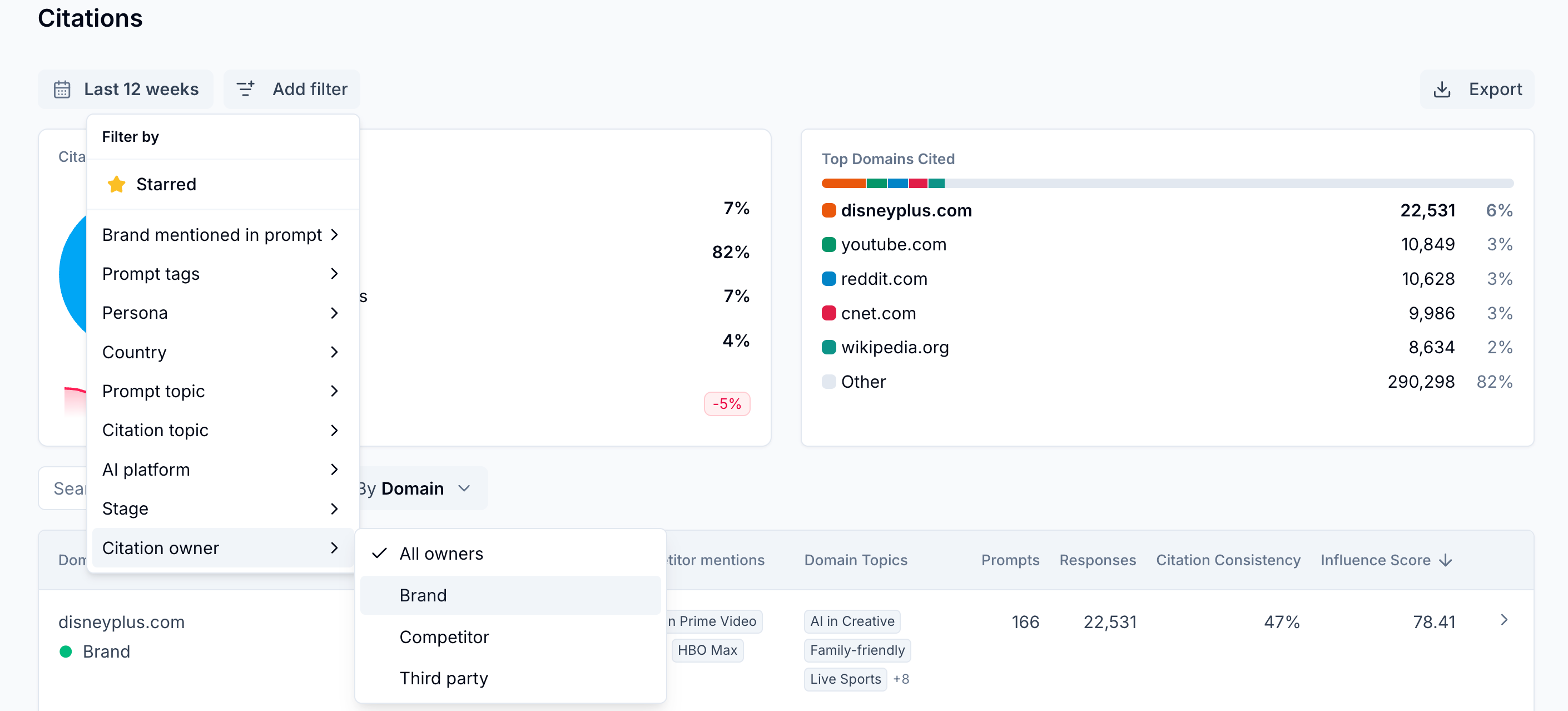1568x711 pixels.
Task: Click Influence Score sort arrow icon
Action: tap(1446, 560)
